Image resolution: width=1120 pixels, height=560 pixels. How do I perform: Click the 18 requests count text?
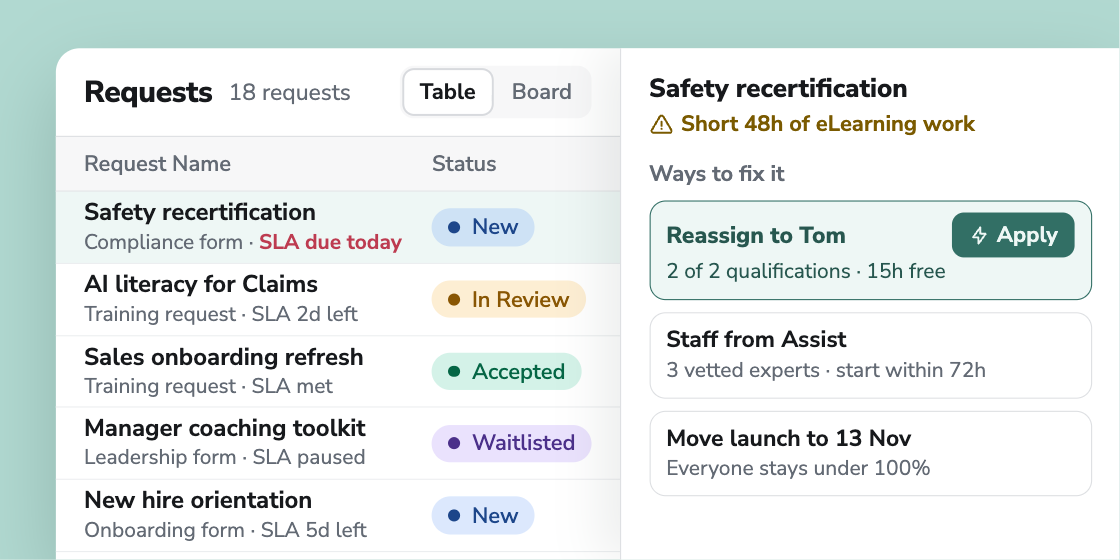290,93
